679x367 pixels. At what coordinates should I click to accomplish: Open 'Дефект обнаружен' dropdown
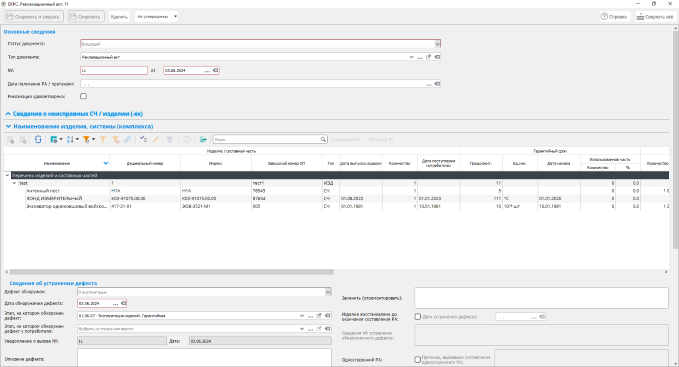coord(328,292)
